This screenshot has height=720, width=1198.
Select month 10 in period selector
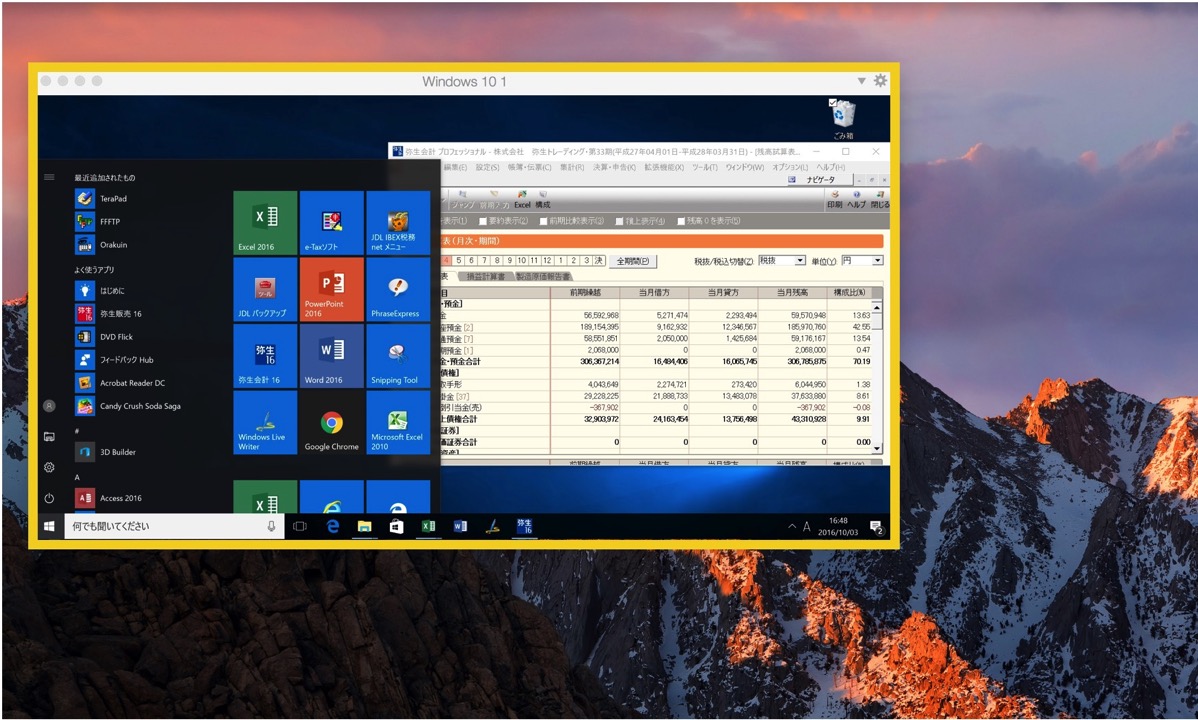click(522, 261)
